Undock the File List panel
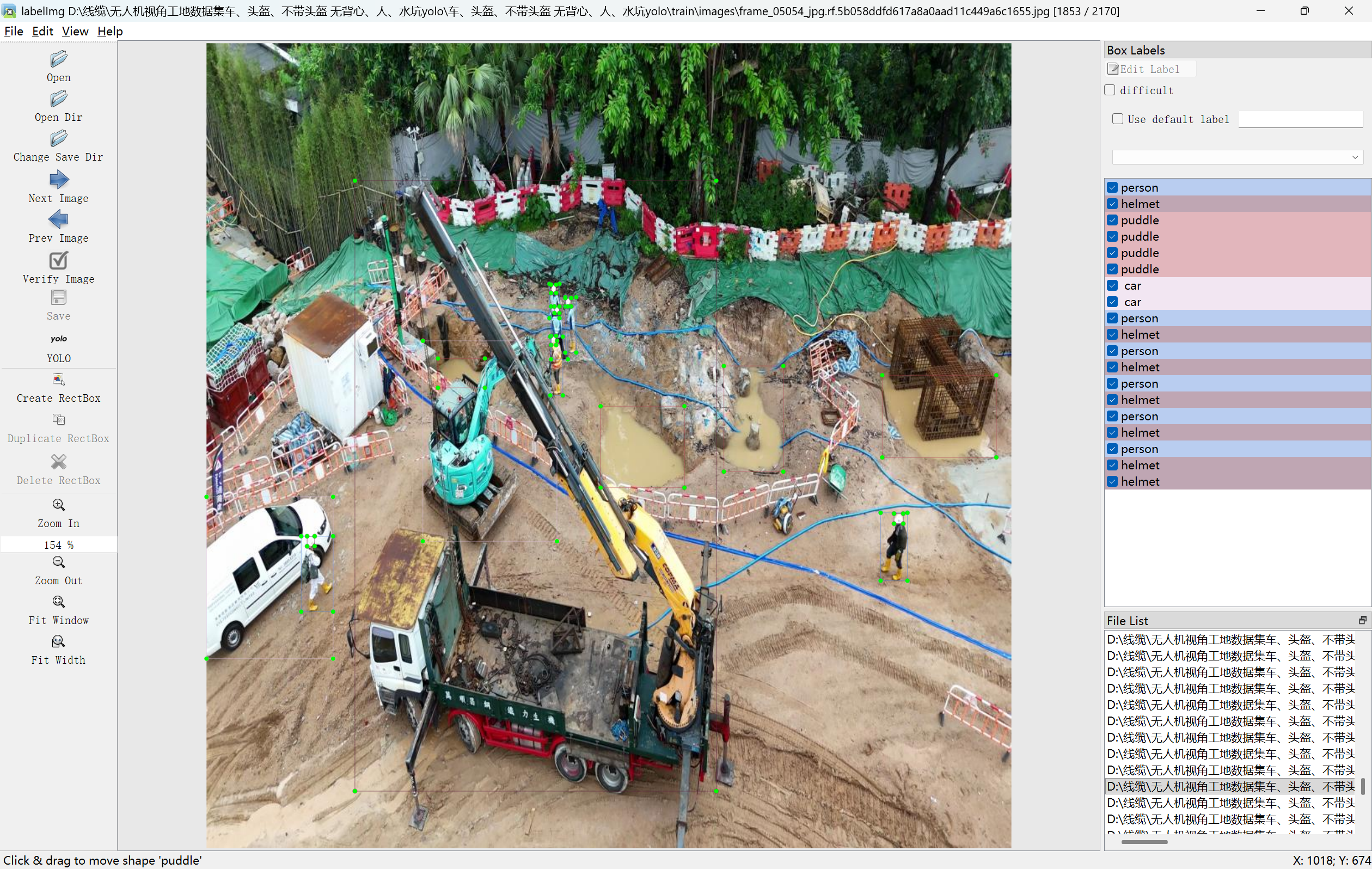1372x869 pixels. (x=1362, y=621)
